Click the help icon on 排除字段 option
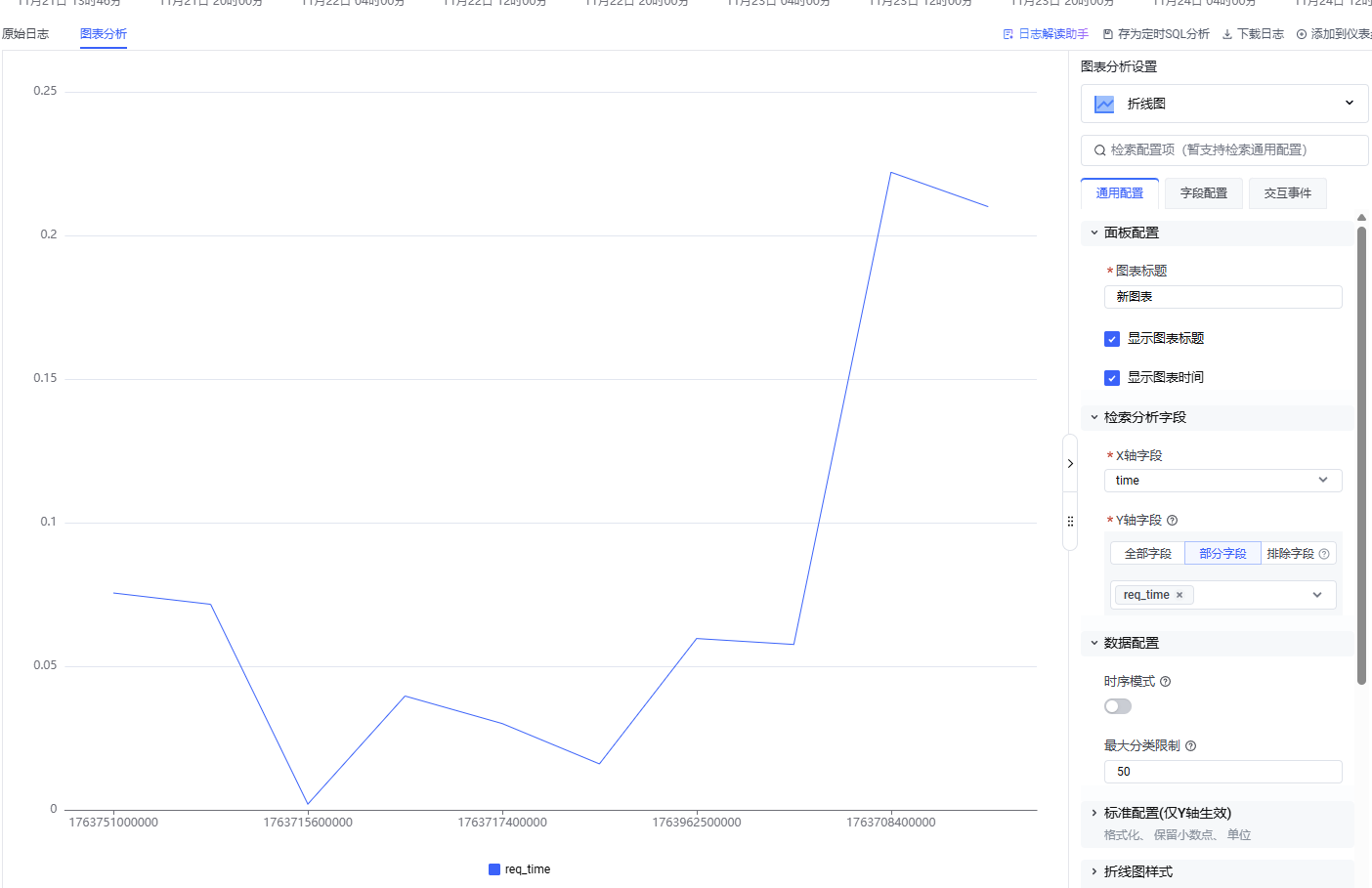The height and width of the screenshot is (888, 1372). click(1324, 554)
